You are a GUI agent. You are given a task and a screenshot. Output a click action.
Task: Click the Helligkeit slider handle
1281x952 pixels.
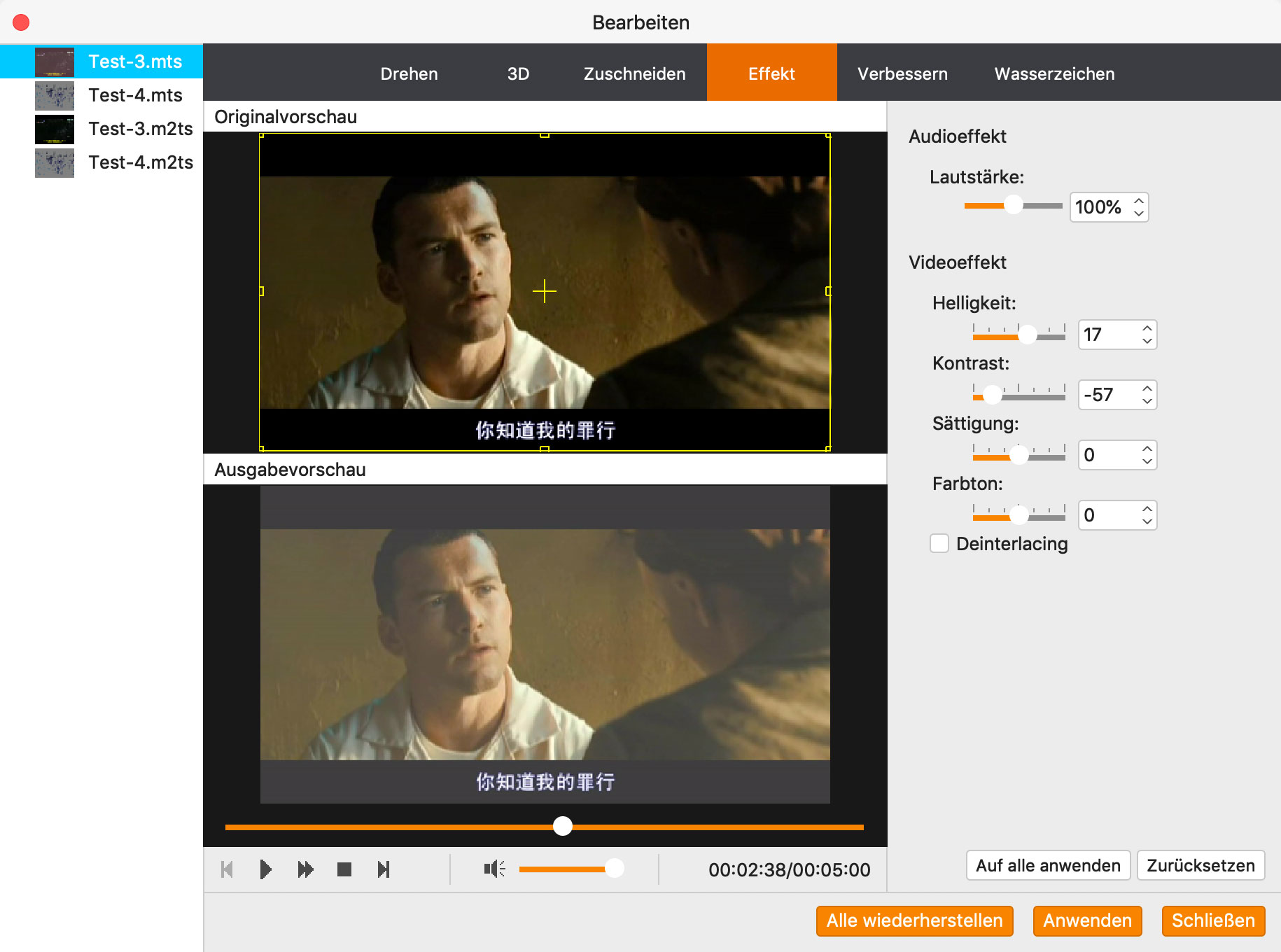pyautogui.click(x=1027, y=335)
